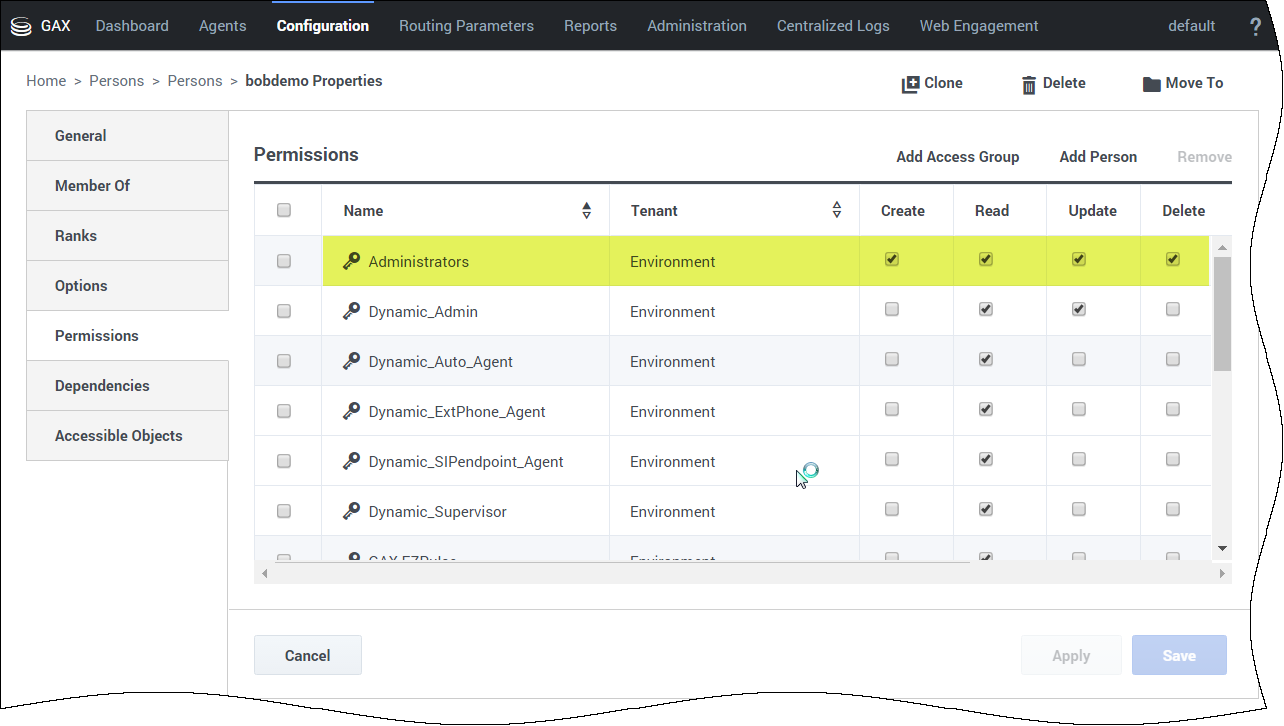Screen dimensions: 1284x726
Task: Click the key icon beside Administrators
Action: (351, 261)
